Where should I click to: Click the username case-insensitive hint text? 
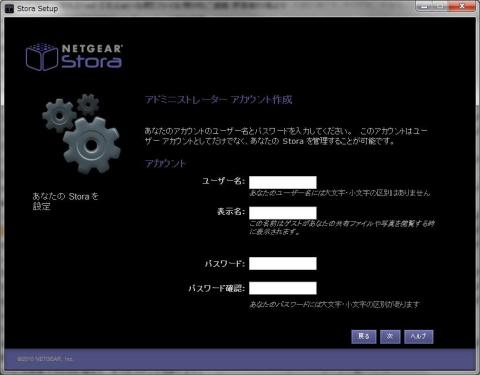(x=340, y=193)
